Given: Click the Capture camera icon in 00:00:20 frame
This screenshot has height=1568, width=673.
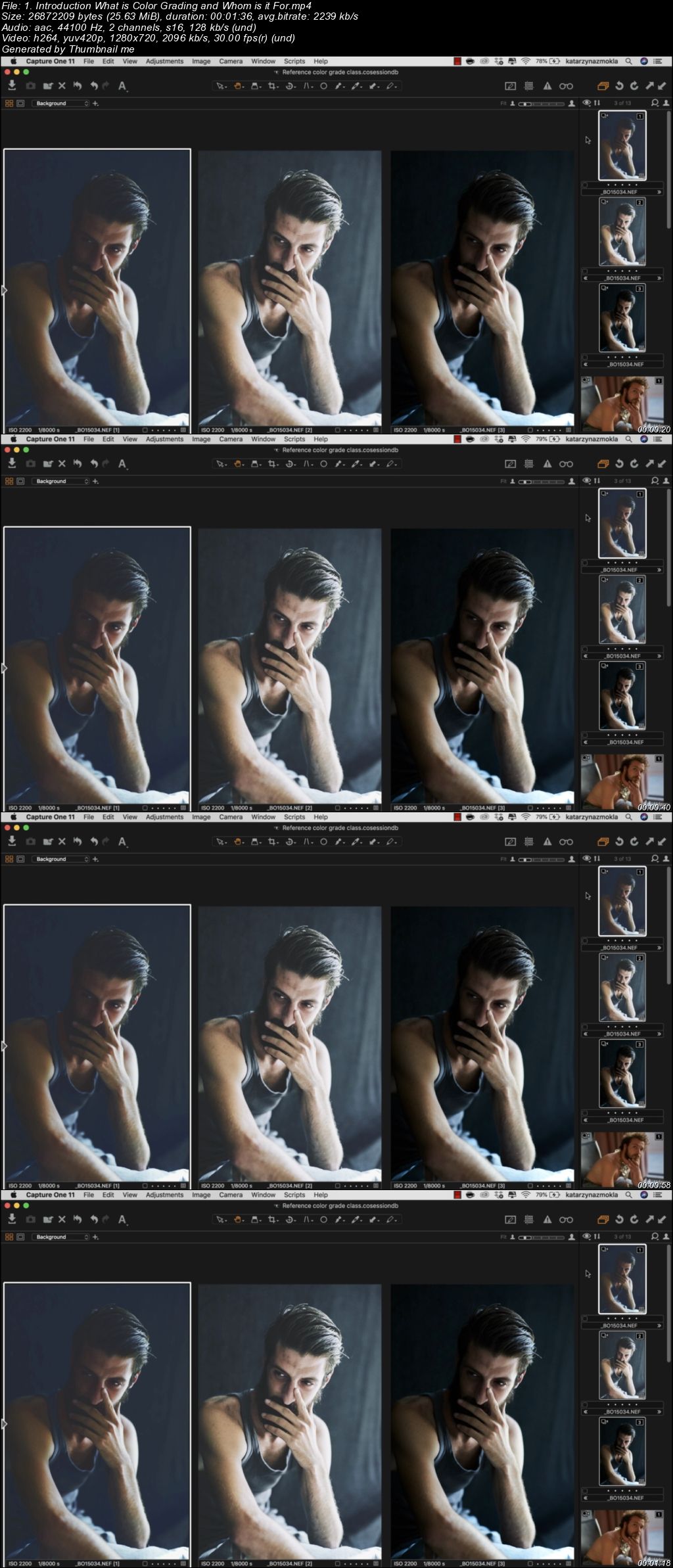Looking at the screenshot, I should click(30, 85).
